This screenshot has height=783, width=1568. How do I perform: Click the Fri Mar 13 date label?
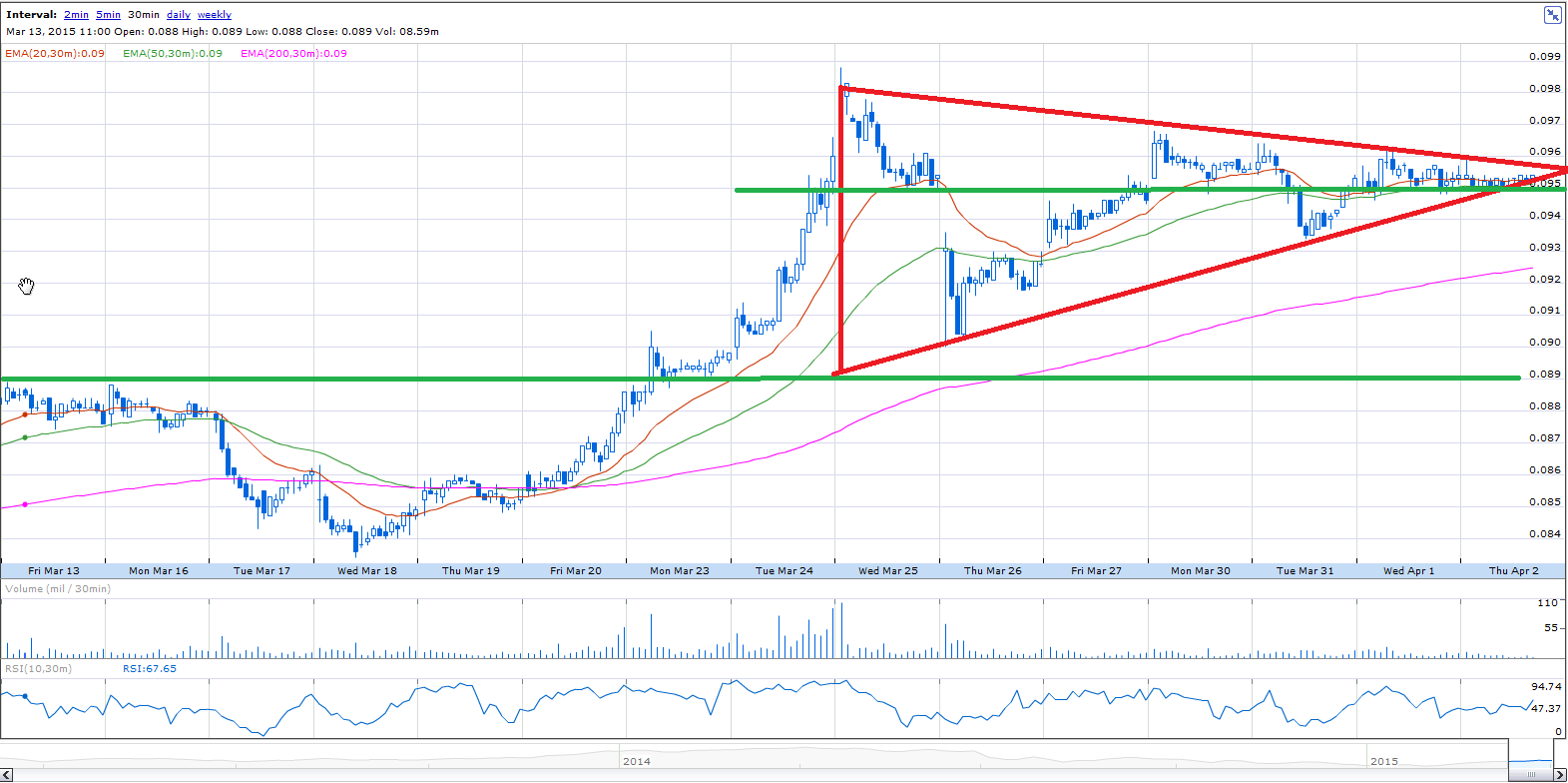[x=54, y=571]
